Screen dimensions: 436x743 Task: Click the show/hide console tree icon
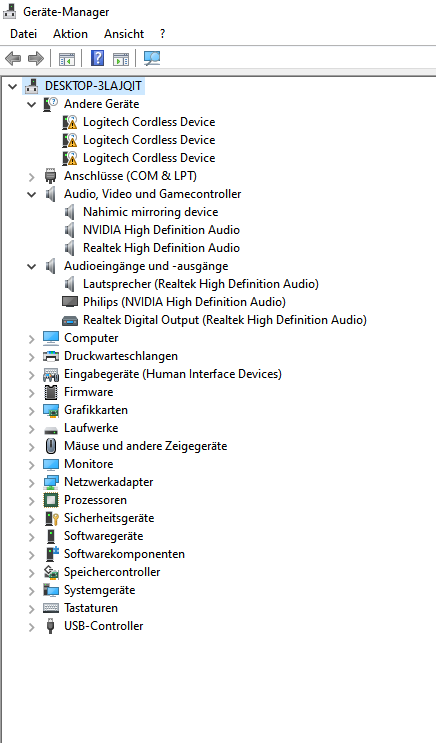click(x=67, y=59)
